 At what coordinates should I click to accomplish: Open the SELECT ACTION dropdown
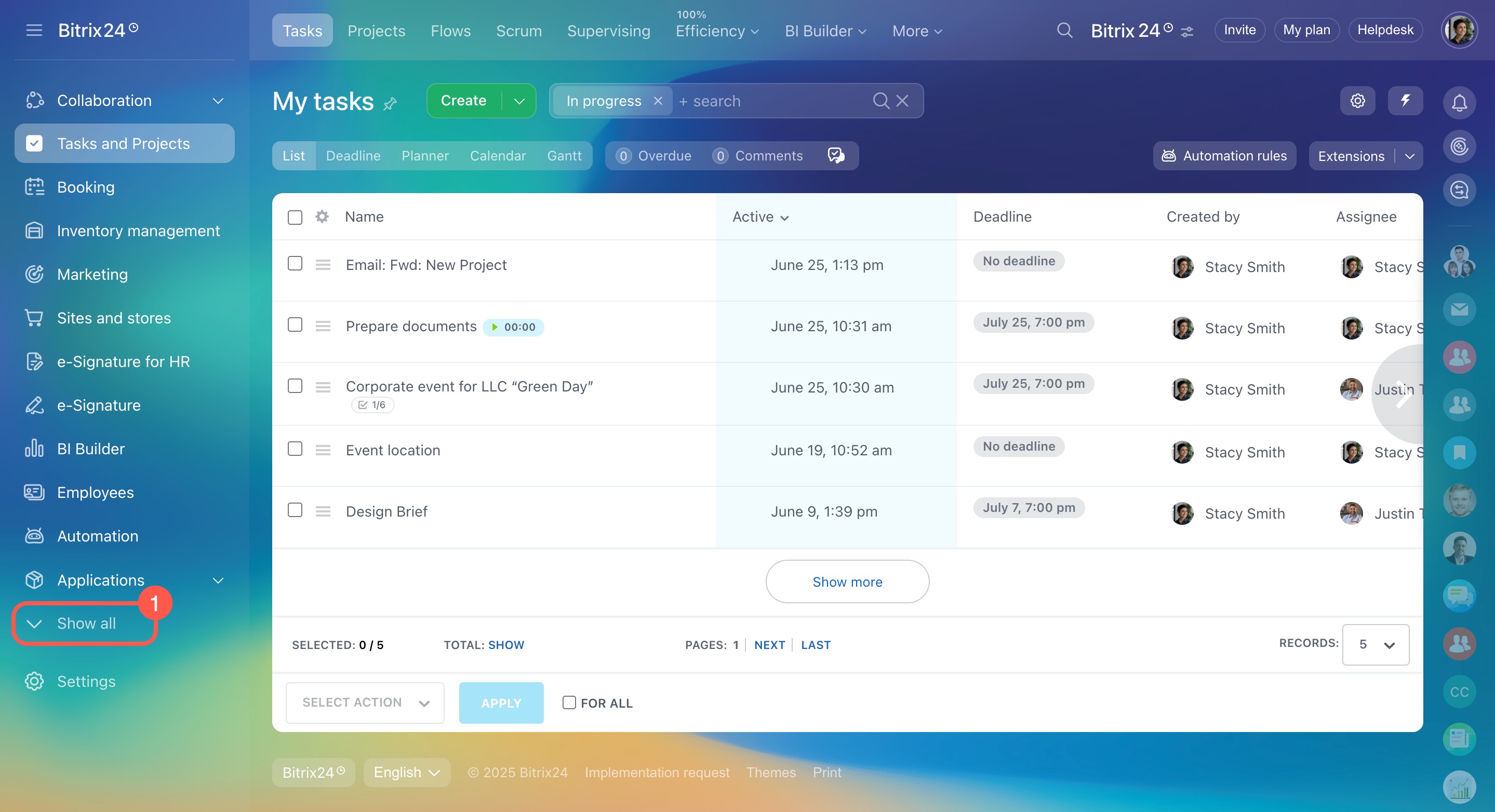tap(365, 702)
